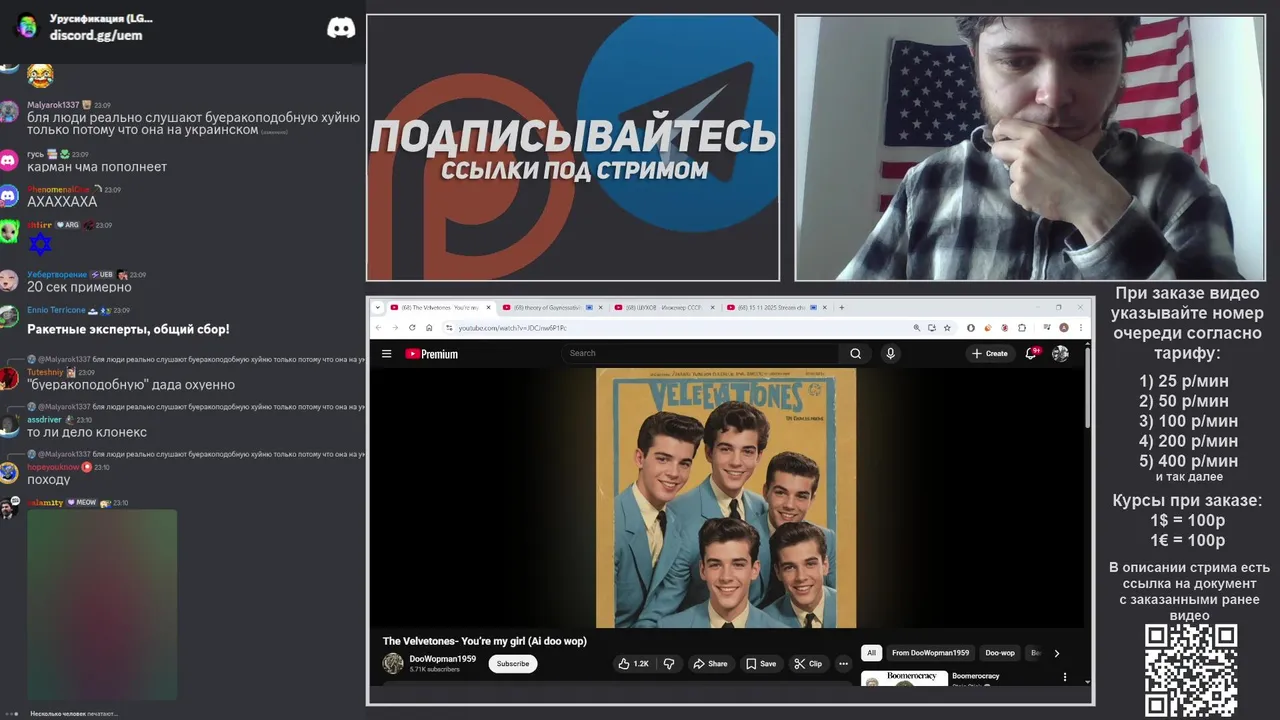Viewport: 1280px width, 720px height.
Task: Open the YouTube account avatar menu
Action: (1060, 353)
